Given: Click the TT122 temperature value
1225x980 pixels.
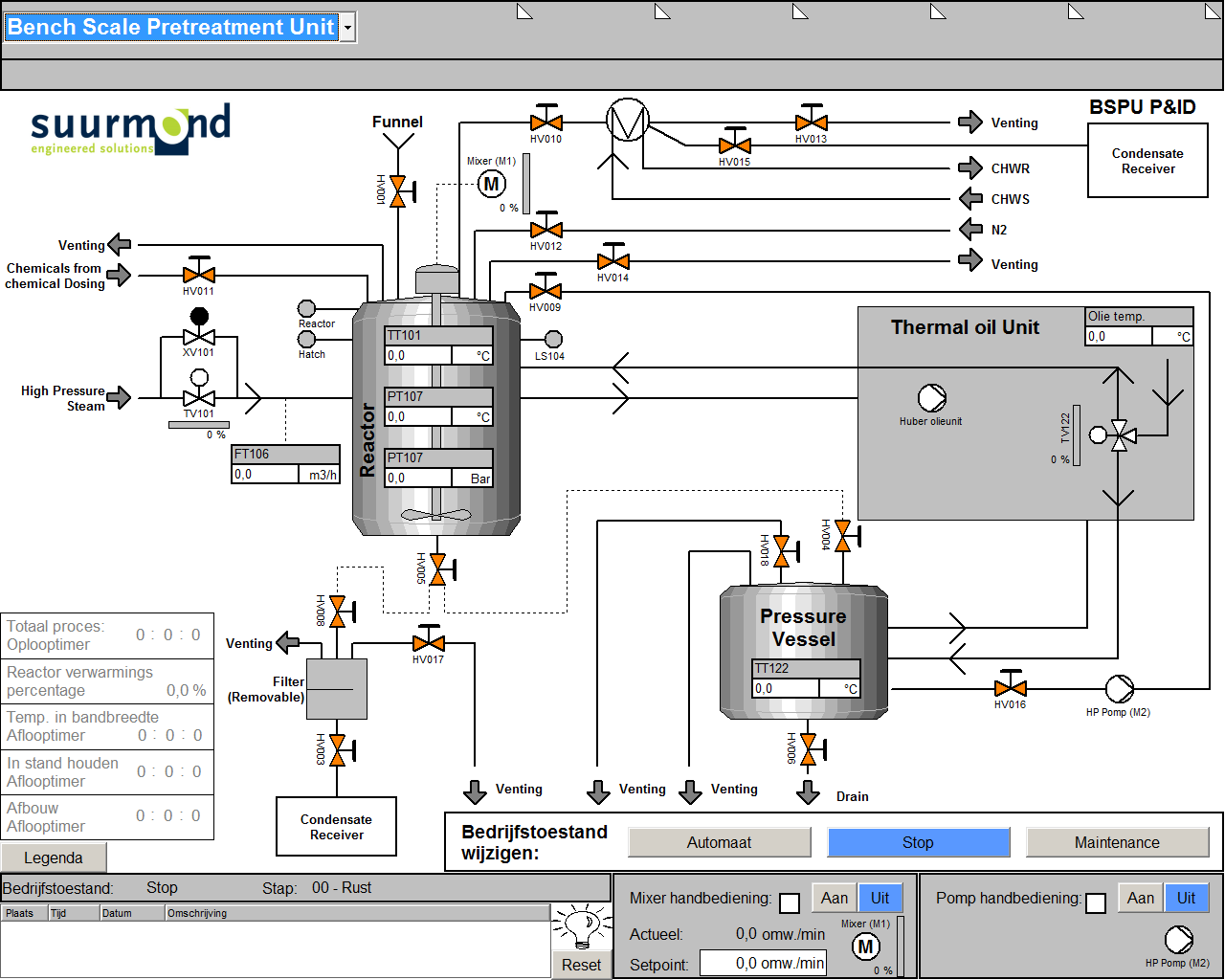Looking at the screenshot, I should click(786, 688).
